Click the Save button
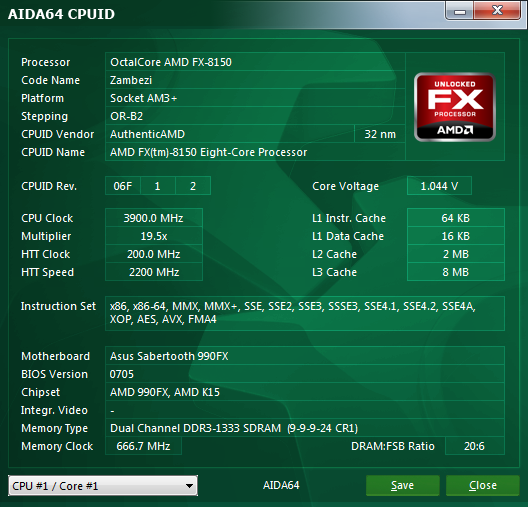Screen dimensions: 528x507 coord(402,485)
